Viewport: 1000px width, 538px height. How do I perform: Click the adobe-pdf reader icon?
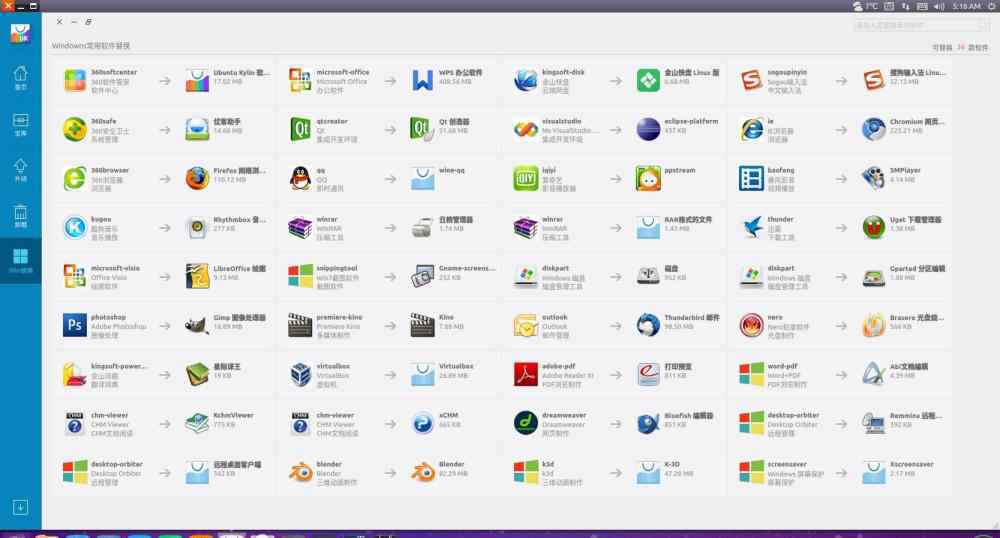[x=526, y=375]
